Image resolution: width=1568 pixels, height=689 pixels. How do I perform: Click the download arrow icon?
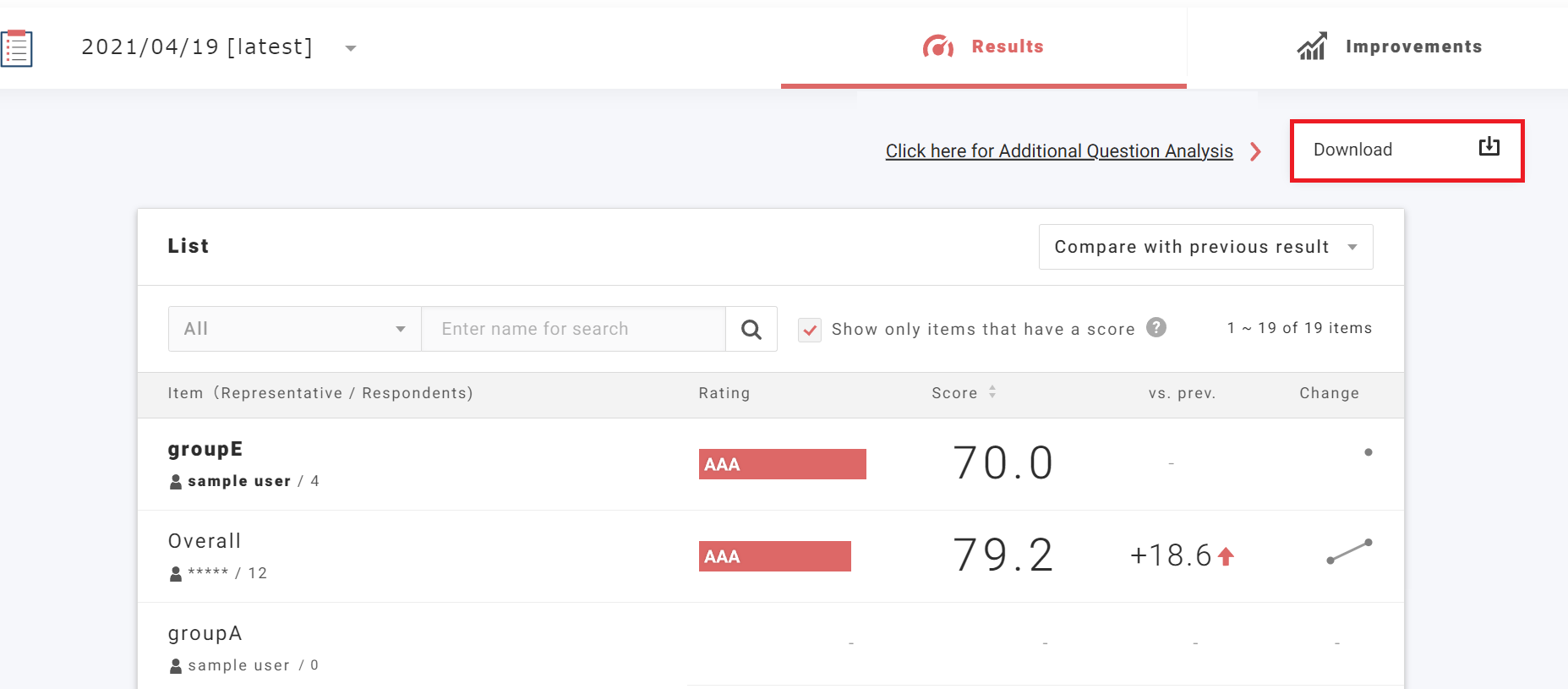point(1489,147)
